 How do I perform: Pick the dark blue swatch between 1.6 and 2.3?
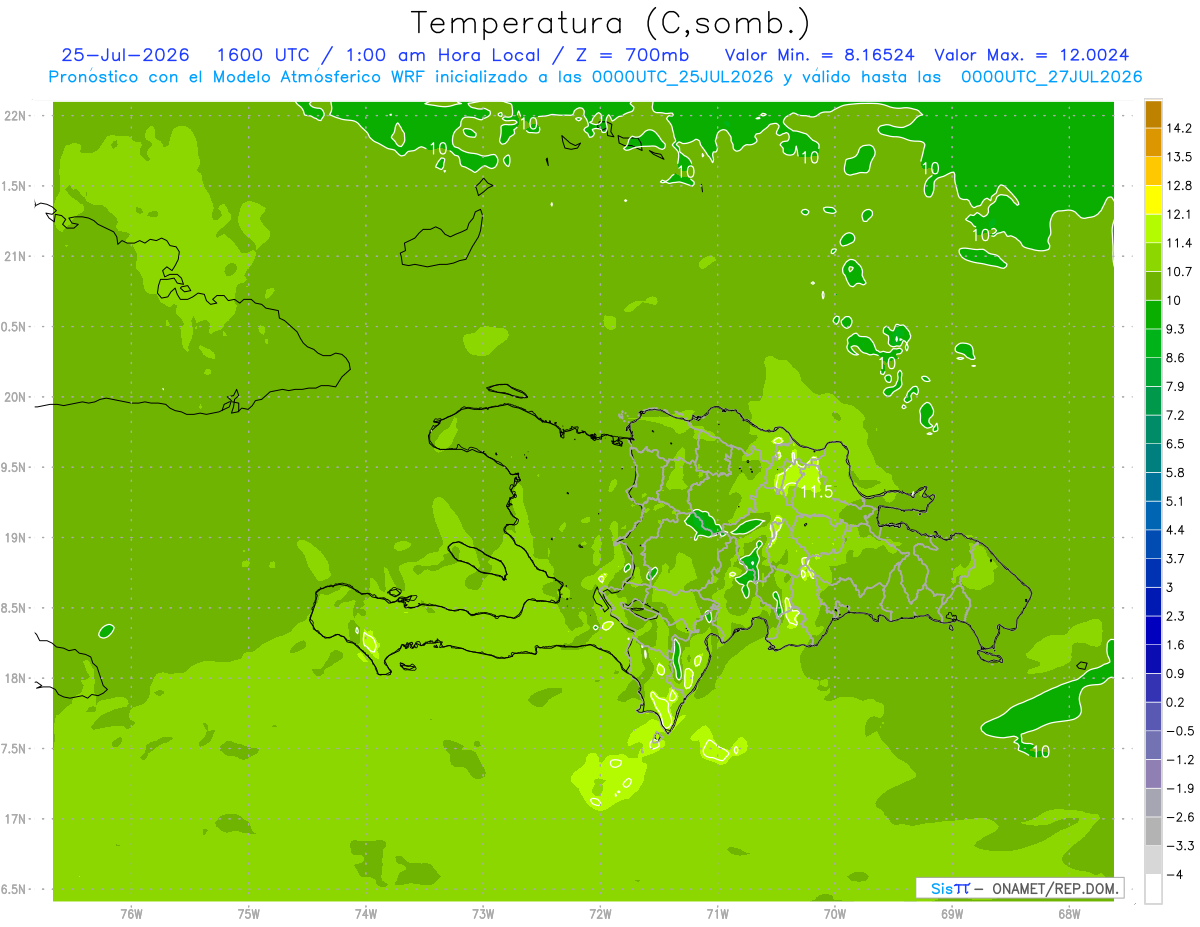(x=1153, y=631)
